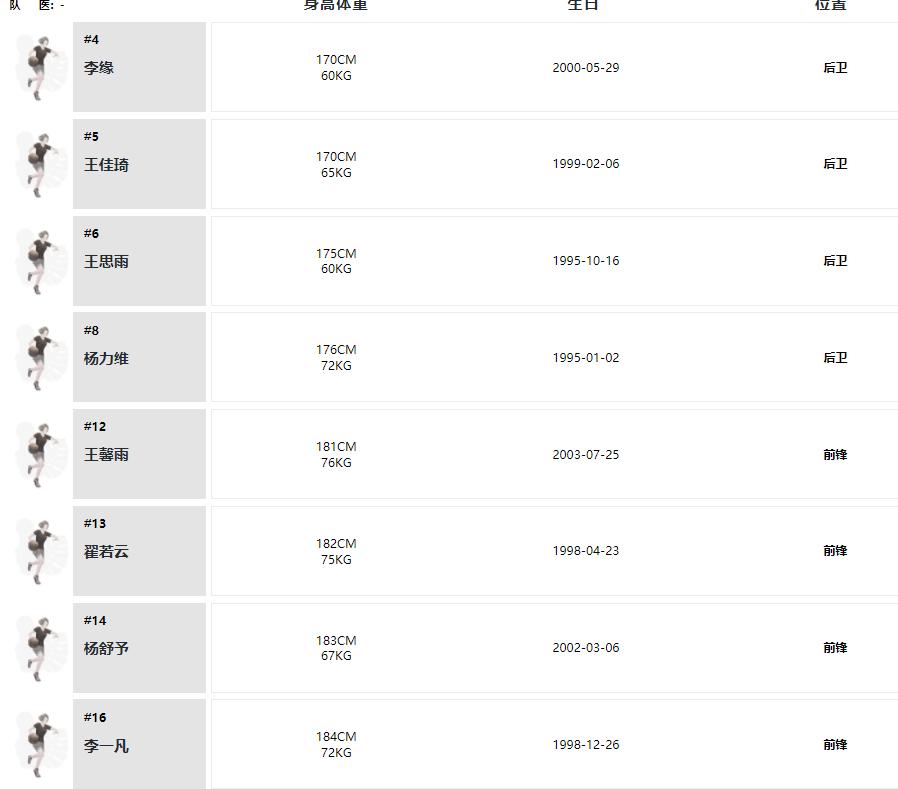Click player avatar of #16 李一凡
This screenshot has width=898, height=789.
(x=40, y=745)
